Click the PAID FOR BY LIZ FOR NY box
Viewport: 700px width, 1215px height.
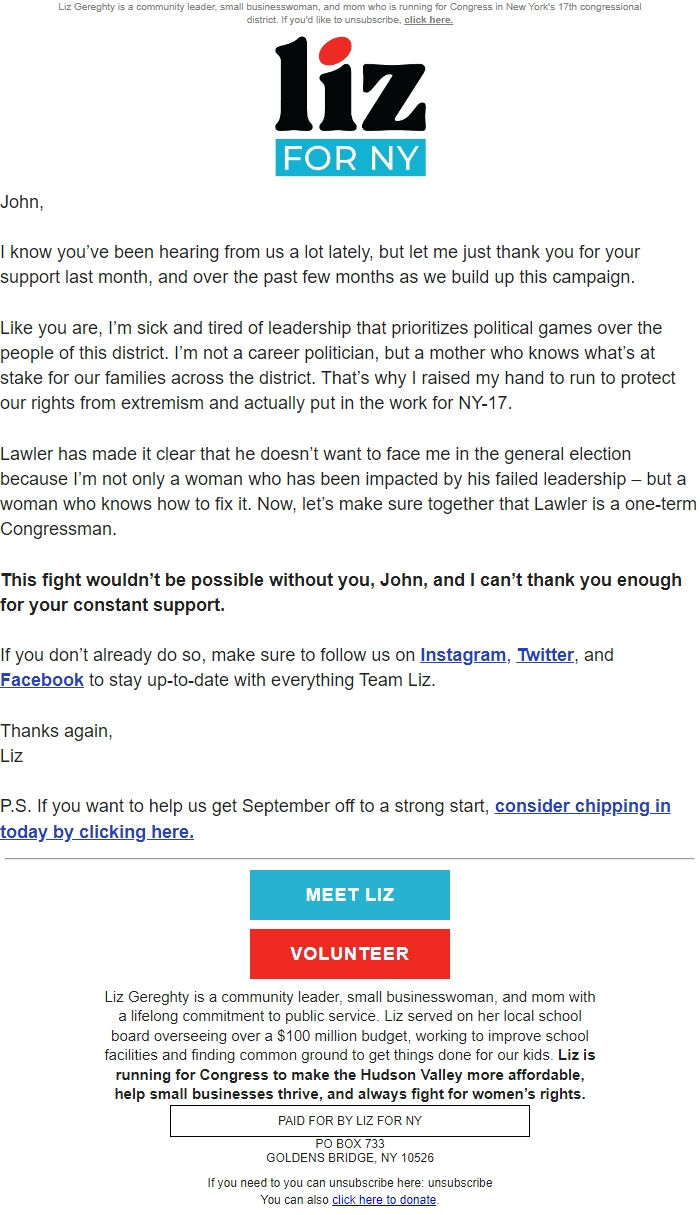pyautogui.click(x=349, y=1120)
